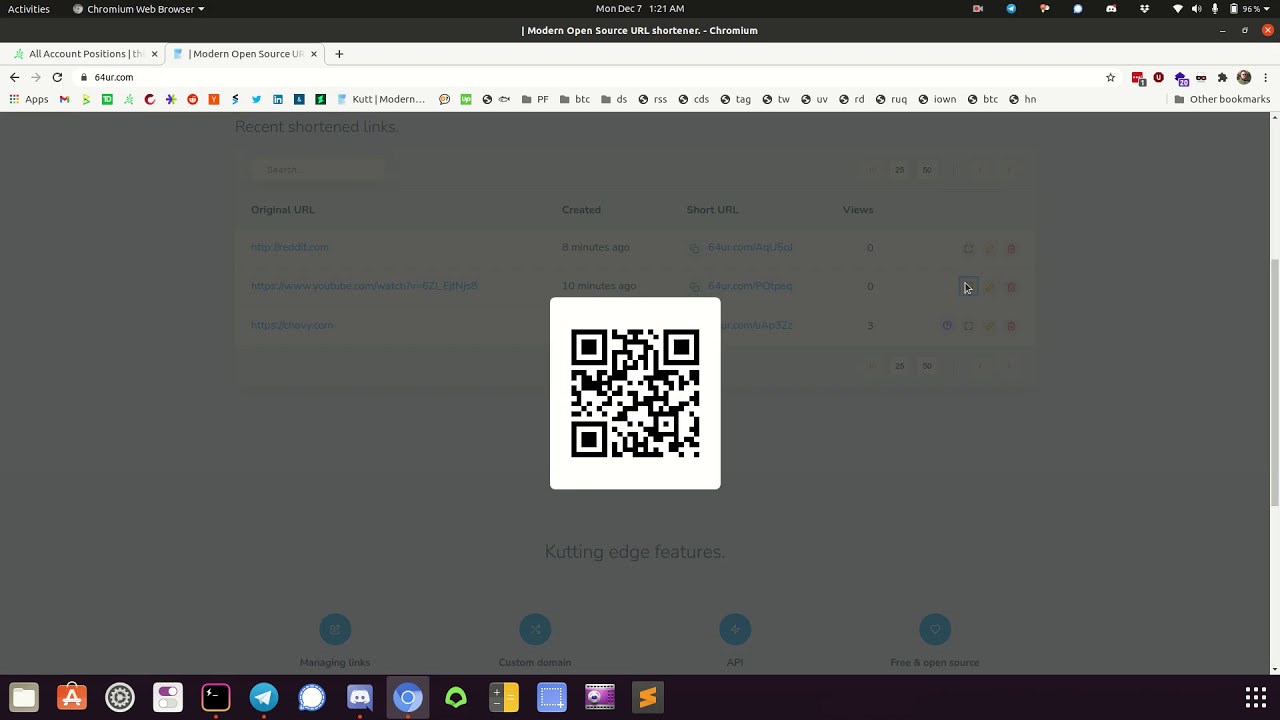Screen dimensions: 1280x720
Task: Set 50 rows per page in the top pagination
Action: tap(927, 170)
